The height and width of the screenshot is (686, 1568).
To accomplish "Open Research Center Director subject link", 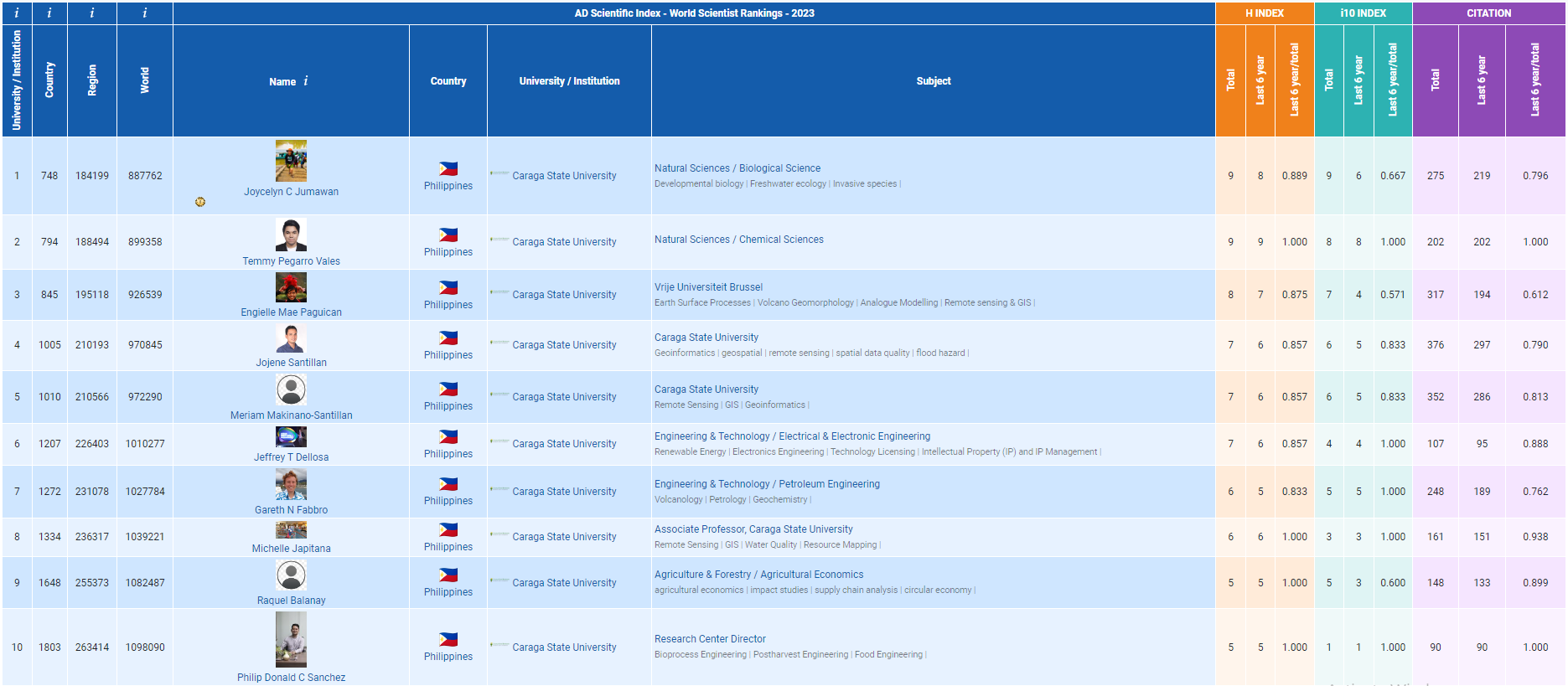I will pos(711,639).
